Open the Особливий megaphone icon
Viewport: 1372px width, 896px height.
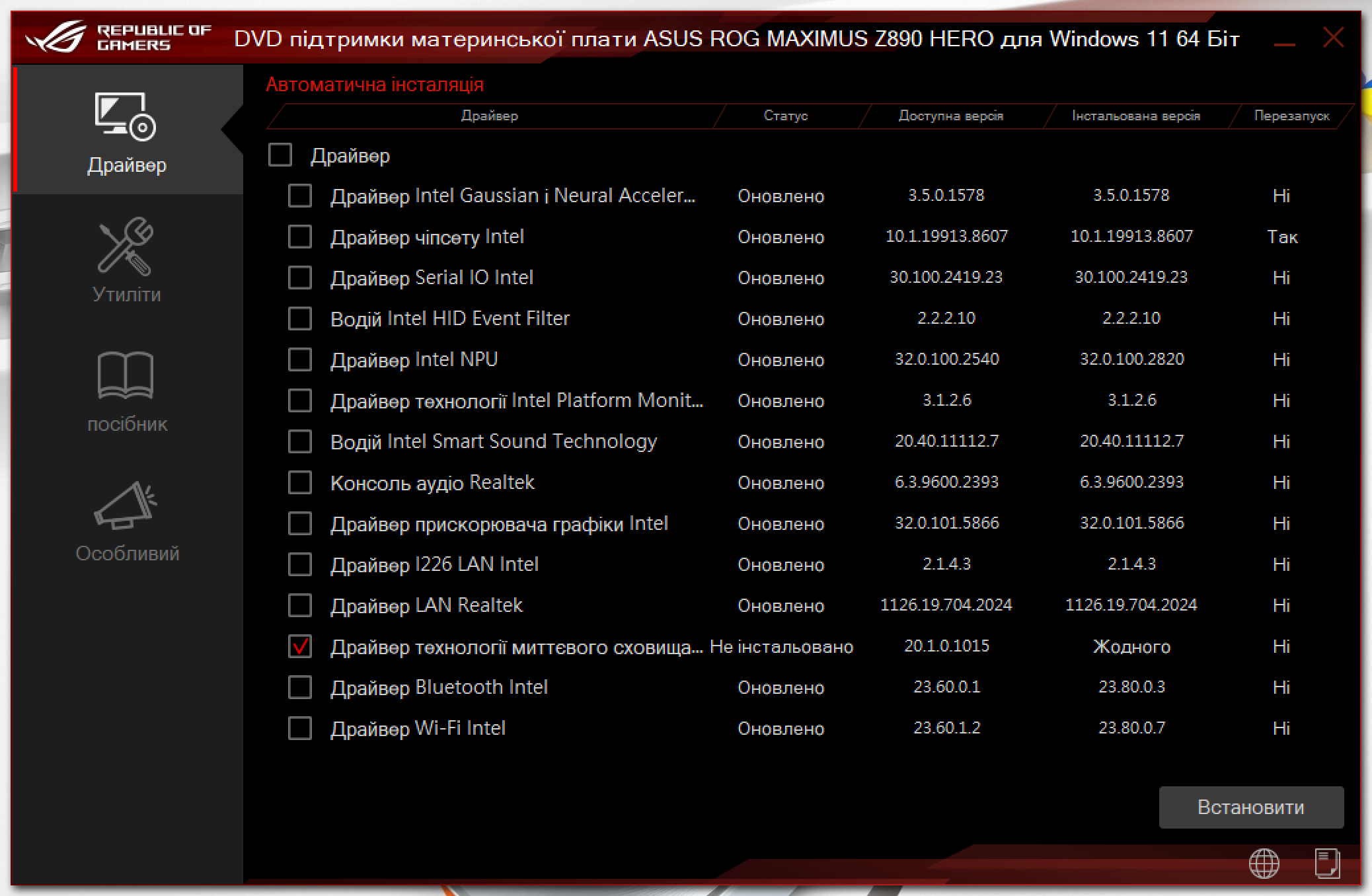tap(126, 505)
